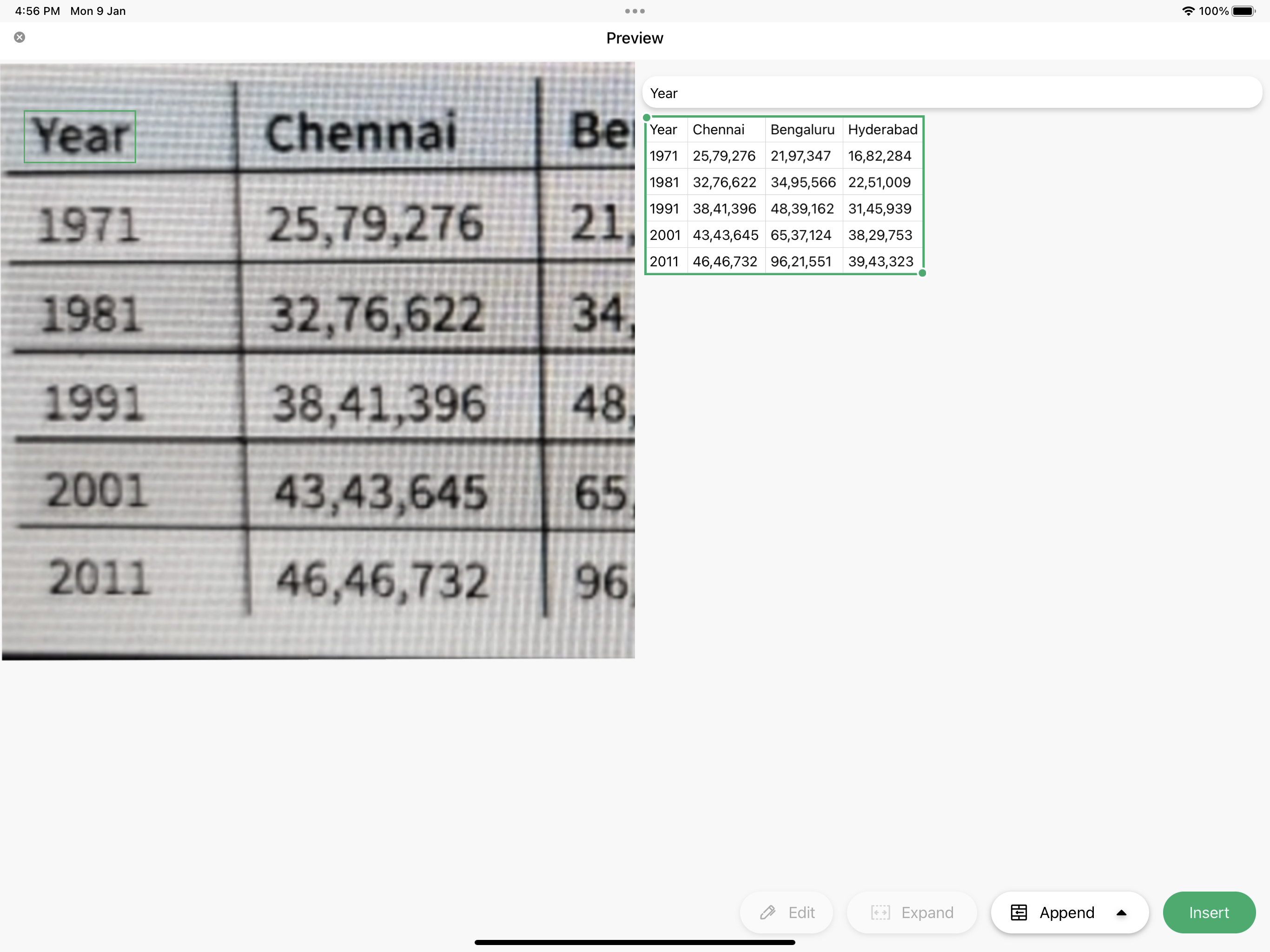1270x952 pixels.
Task: Select cell 46,46,732 in preview table
Action: pyautogui.click(x=726, y=262)
